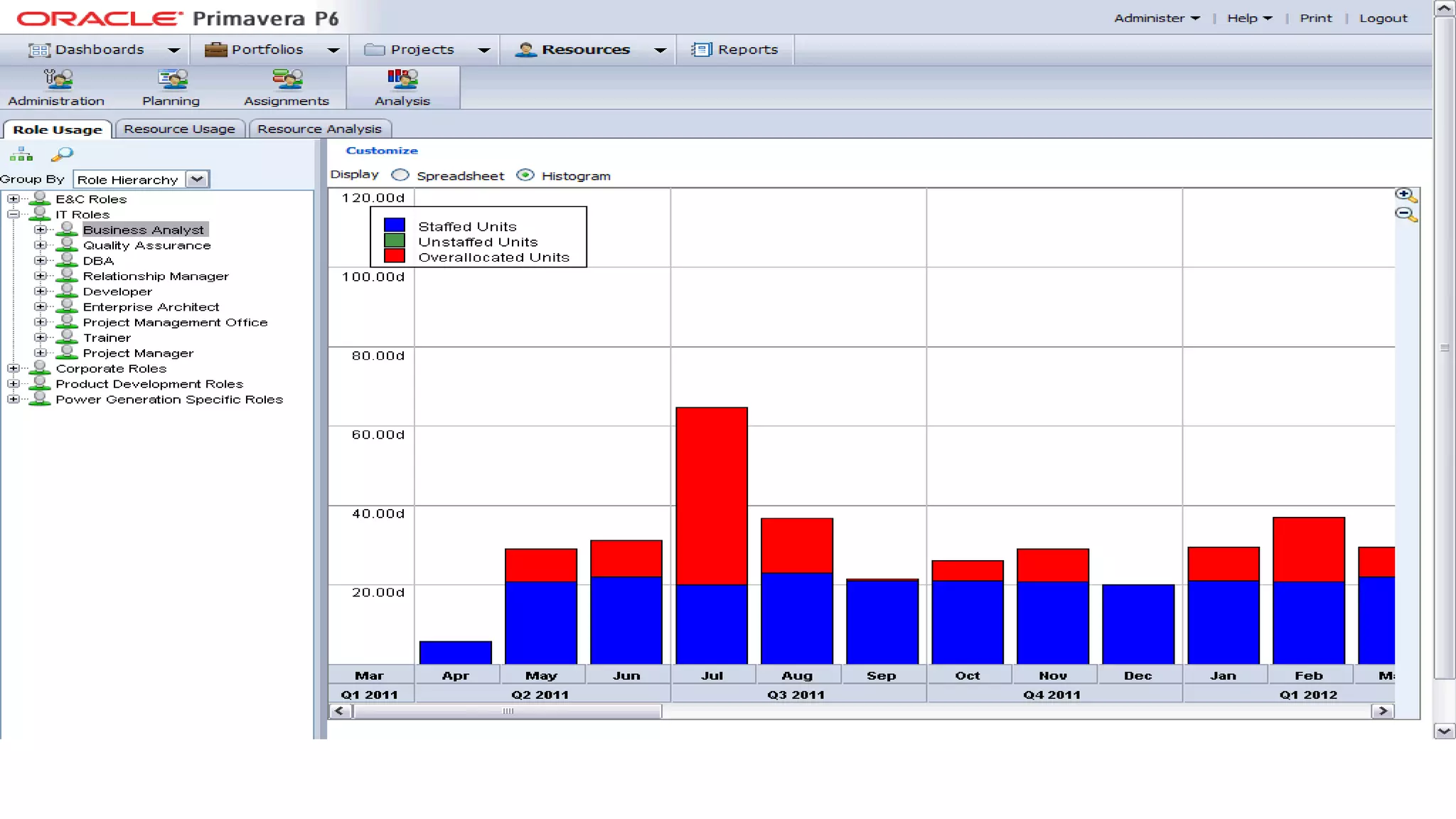Click the Project Management Office role icon
This screenshot has width=1456, height=819.
click(x=67, y=321)
